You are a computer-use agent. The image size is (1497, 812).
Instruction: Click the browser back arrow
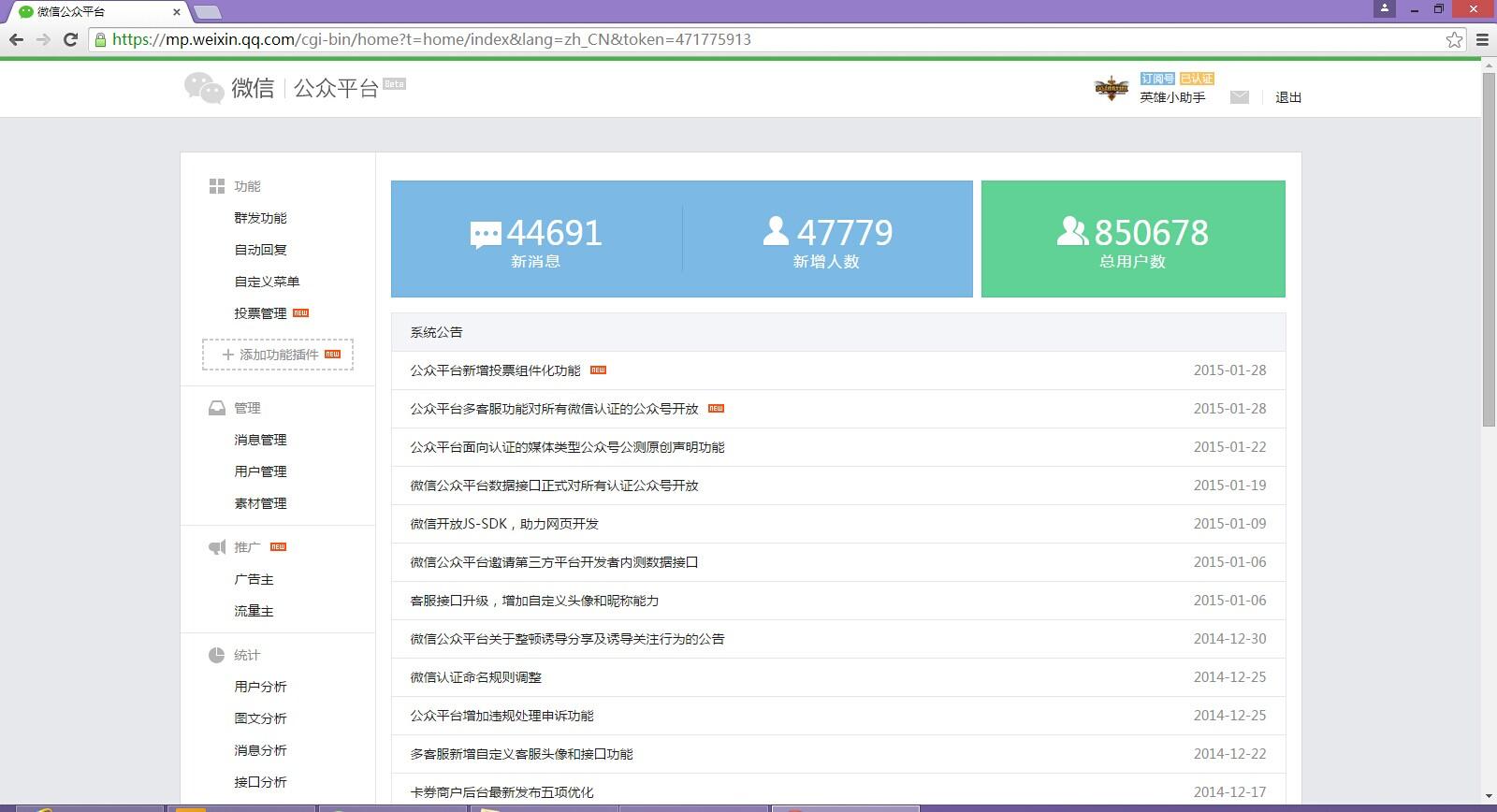tap(16, 39)
